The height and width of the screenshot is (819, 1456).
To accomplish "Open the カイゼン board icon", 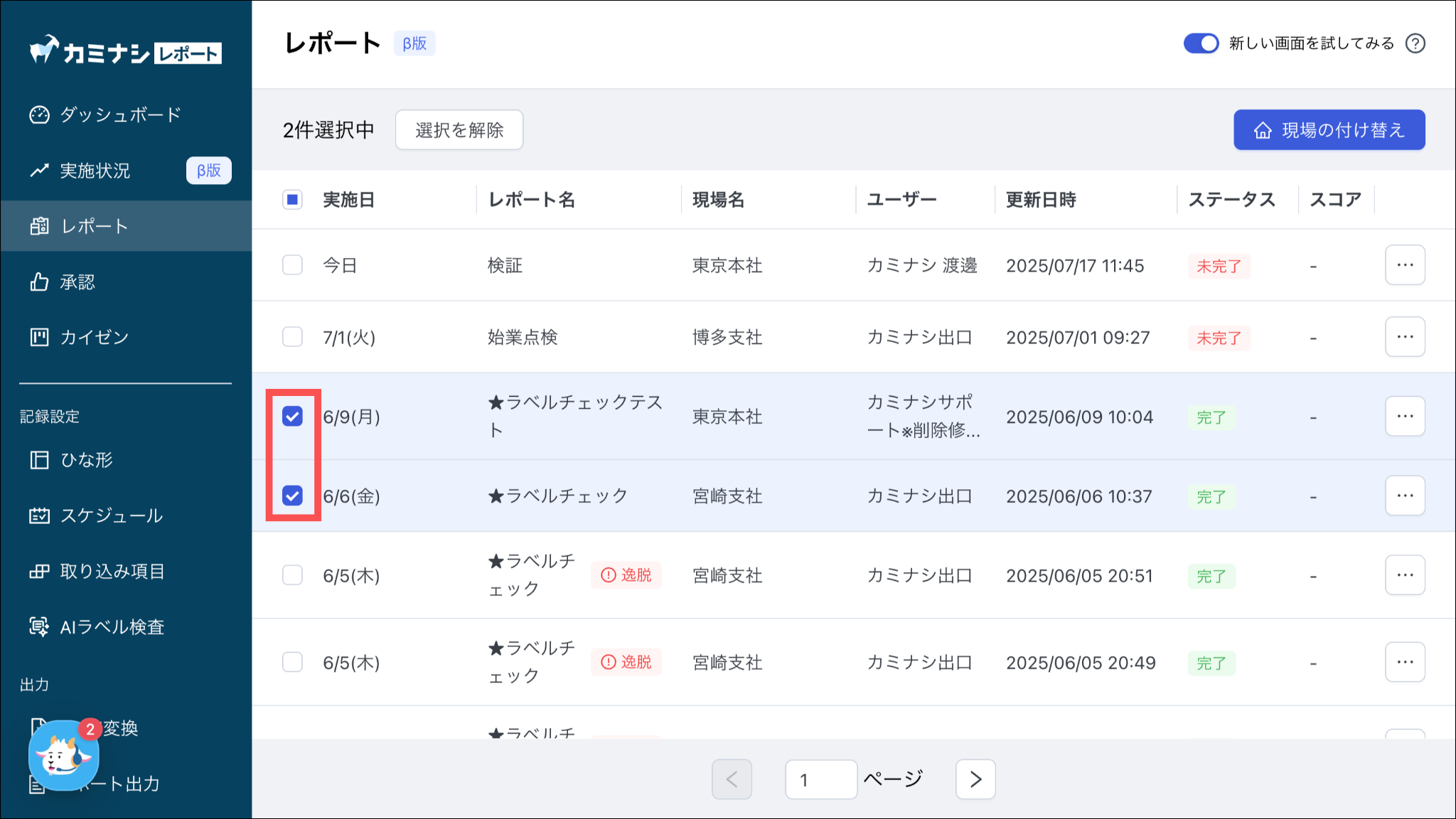I will (x=39, y=337).
